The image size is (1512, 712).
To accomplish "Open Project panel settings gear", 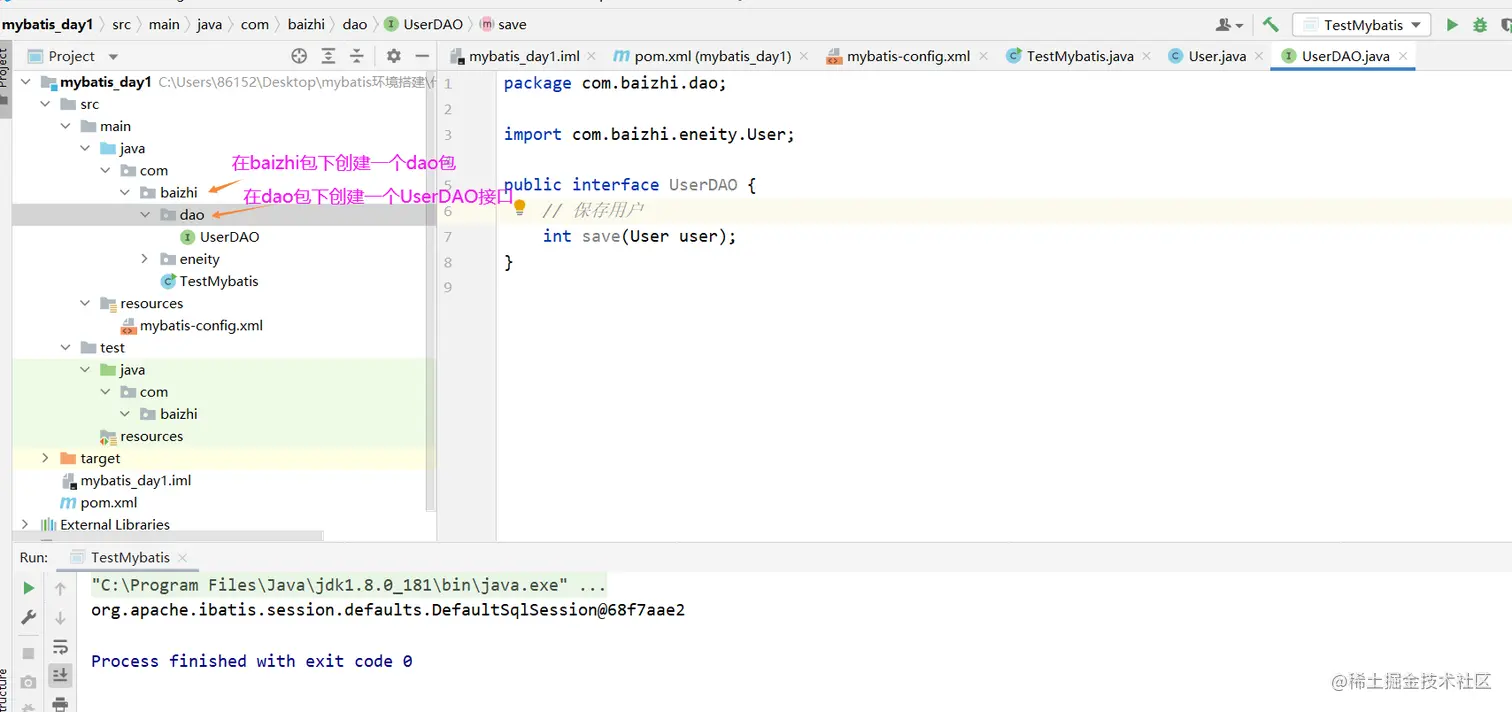I will coord(394,56).
